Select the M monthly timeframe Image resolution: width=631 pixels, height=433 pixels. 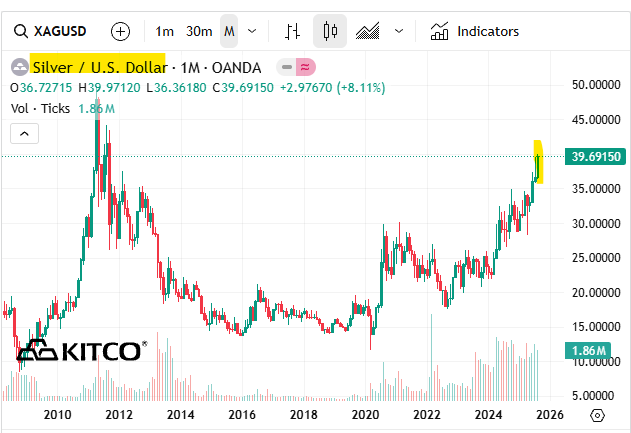coord(229,31)
